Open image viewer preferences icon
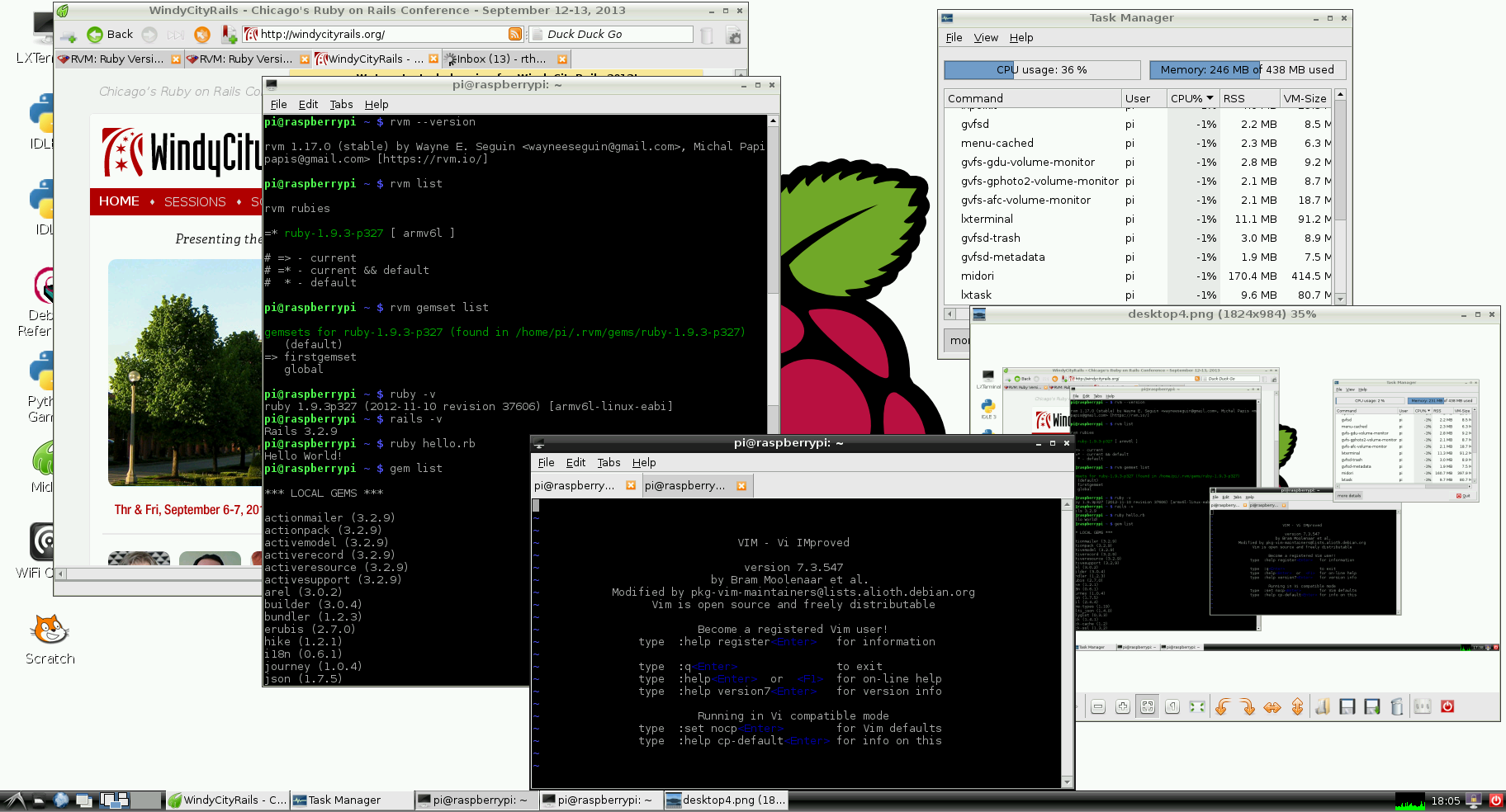Screen dimensions: 1506x812 (x=1423, y=706)
